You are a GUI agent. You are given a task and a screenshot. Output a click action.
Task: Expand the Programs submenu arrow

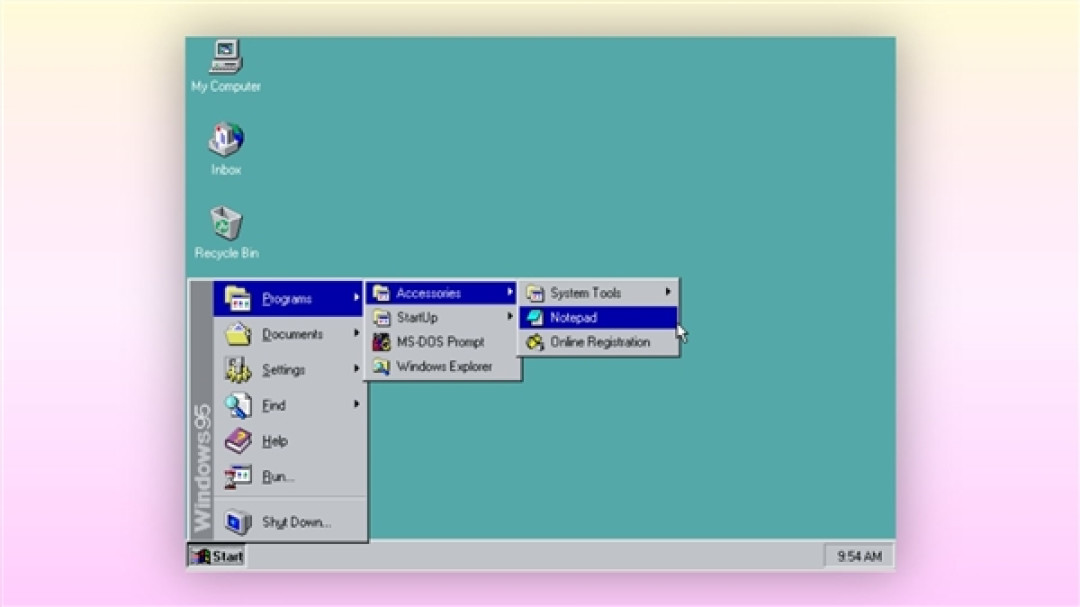[356, 298]
